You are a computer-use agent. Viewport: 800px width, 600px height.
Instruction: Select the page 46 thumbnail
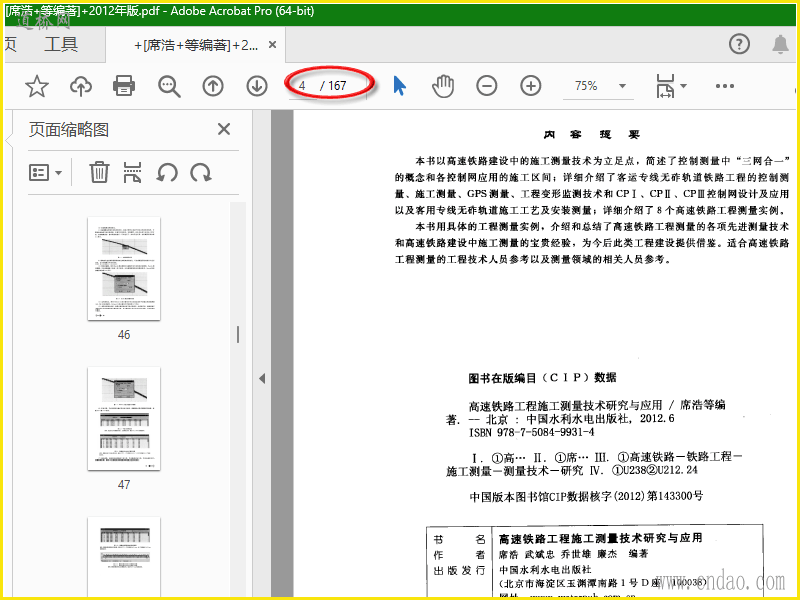coord(124,269)
